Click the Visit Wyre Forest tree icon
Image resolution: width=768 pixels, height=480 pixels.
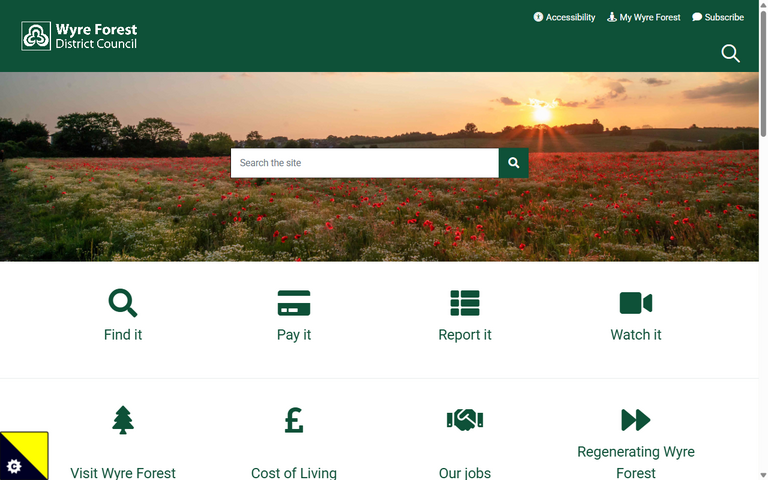(x=123, y=420)
